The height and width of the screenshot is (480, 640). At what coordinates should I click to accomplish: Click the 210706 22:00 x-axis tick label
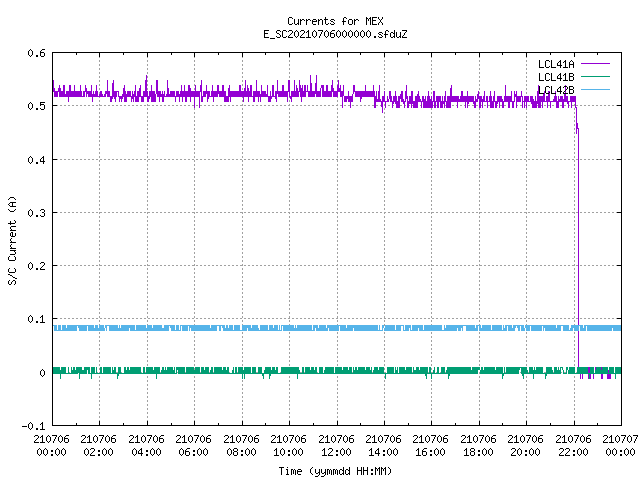pyautogui.click(x=573, y=445)
